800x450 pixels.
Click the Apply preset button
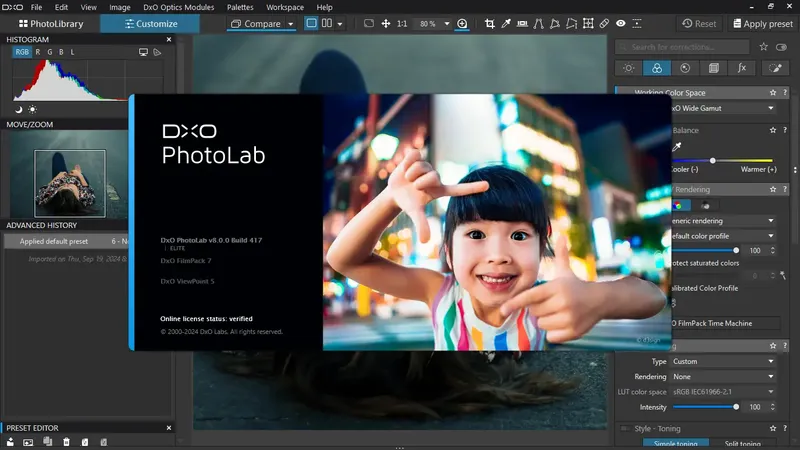tap(762, 23)
